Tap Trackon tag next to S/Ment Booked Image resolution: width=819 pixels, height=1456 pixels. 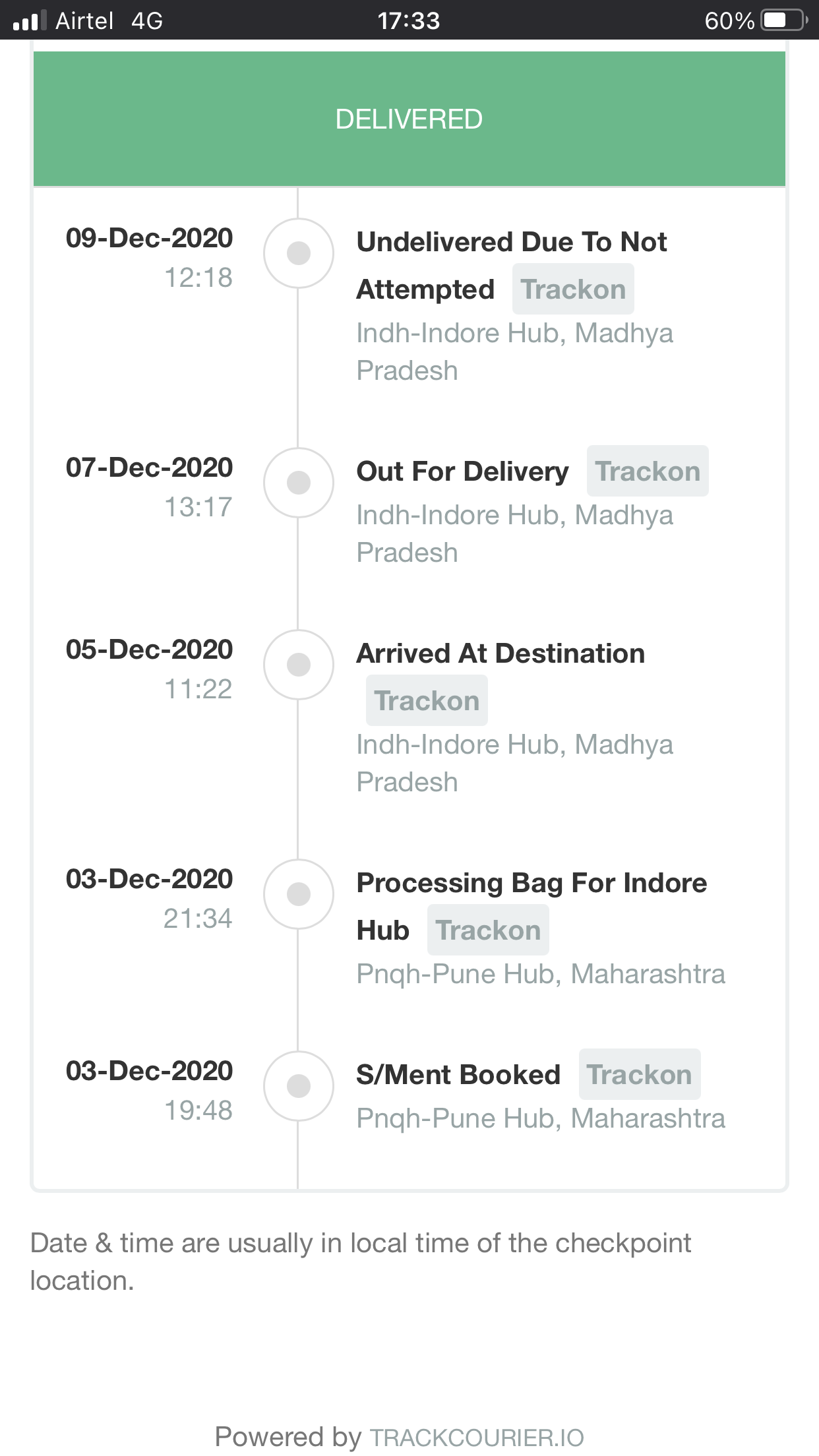pos(639,1075)
